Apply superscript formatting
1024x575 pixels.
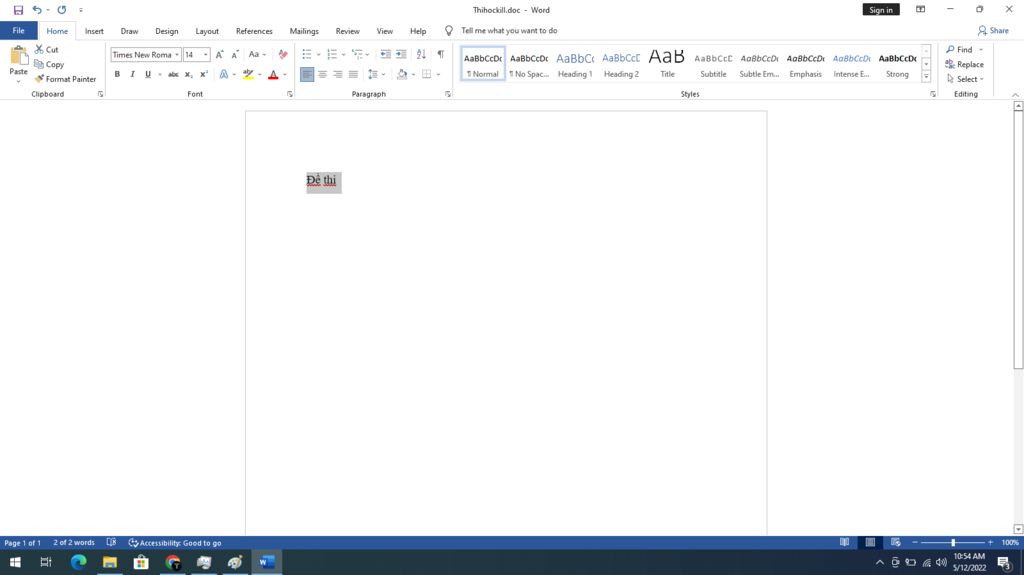coord(204,74)
